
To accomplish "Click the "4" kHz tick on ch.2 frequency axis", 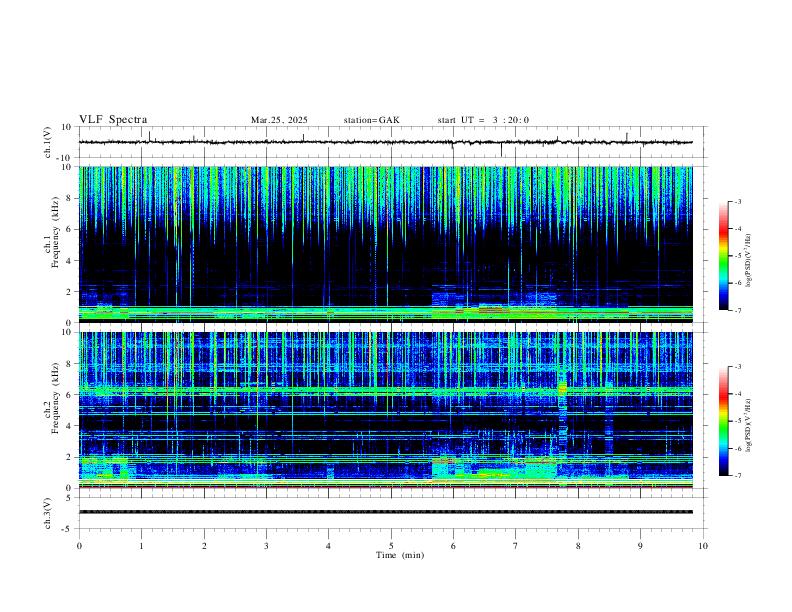I will 70,426.
